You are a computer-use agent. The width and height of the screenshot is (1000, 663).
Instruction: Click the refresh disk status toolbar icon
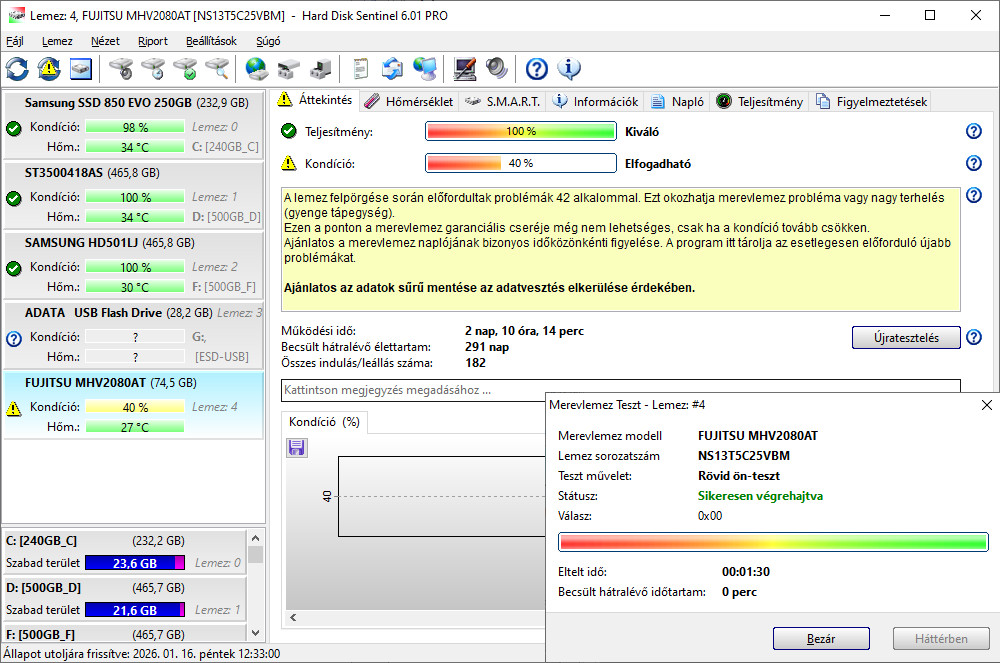pyautogui.click(x=17, y=69)
